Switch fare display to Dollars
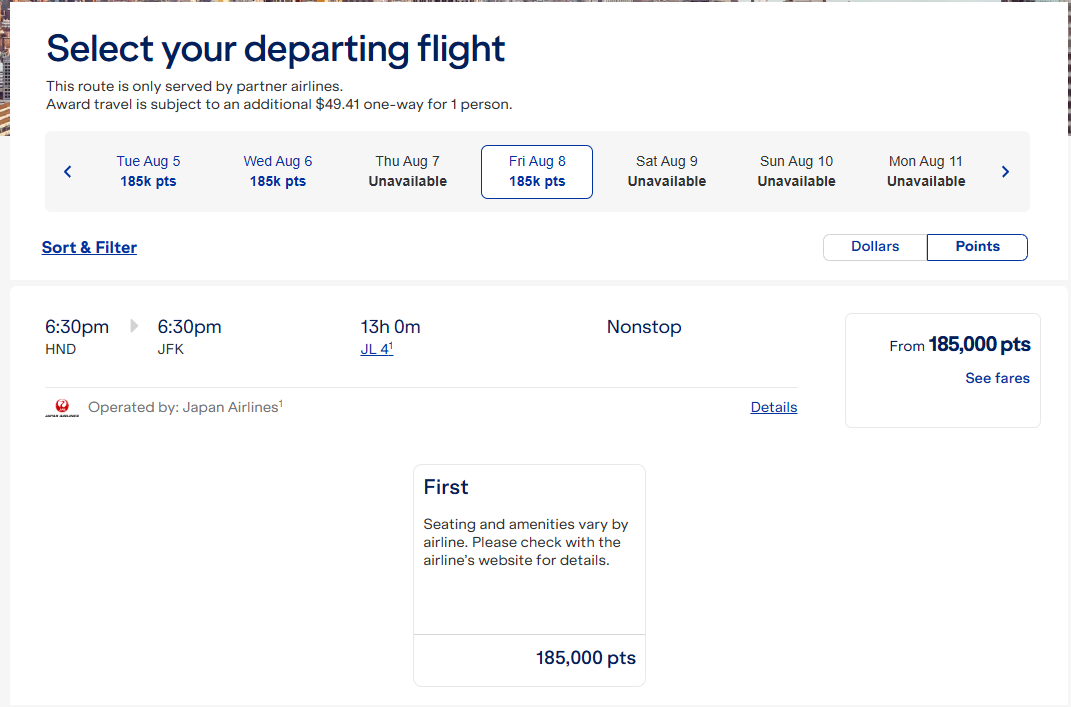 [875, 247]
